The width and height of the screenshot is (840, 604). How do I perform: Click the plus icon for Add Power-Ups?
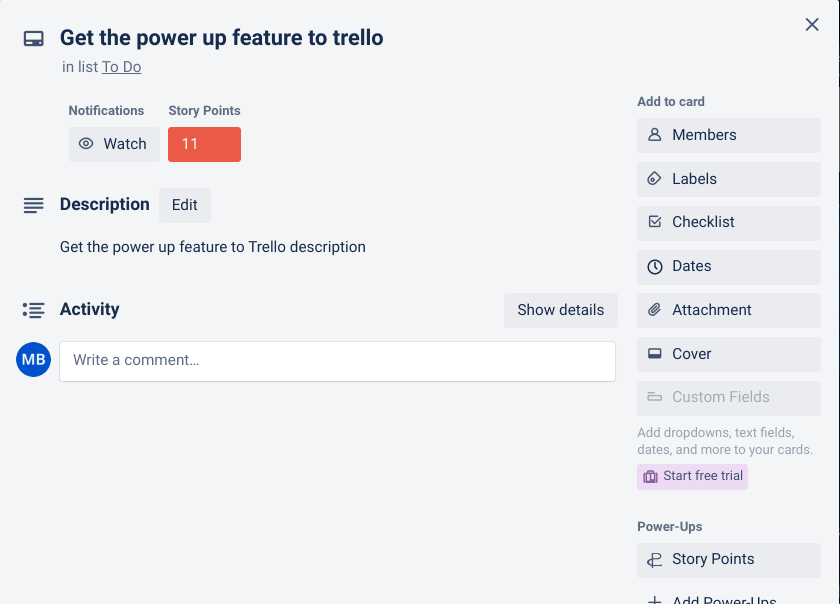coord(655,600)
